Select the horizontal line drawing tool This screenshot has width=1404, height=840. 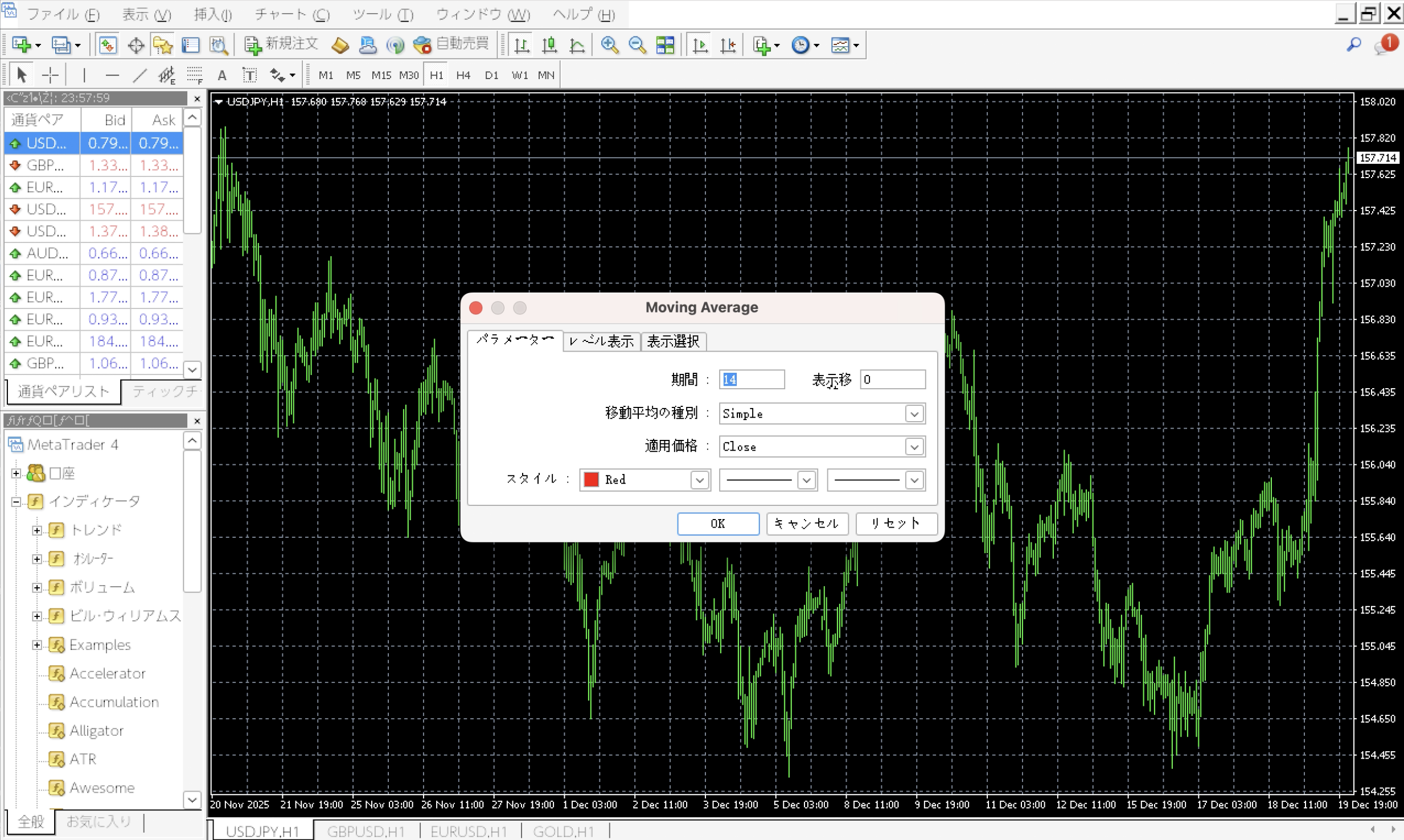point(112,75)
